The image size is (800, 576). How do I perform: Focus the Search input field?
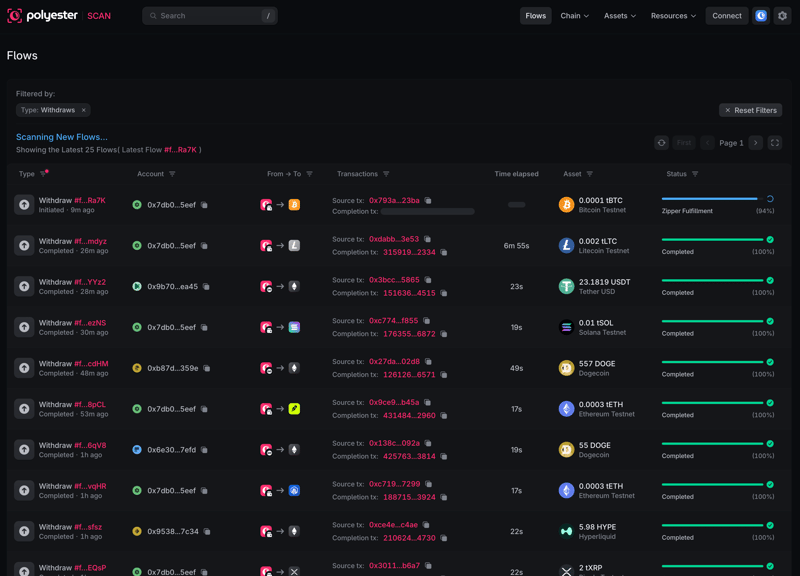[x=210, y=16]
